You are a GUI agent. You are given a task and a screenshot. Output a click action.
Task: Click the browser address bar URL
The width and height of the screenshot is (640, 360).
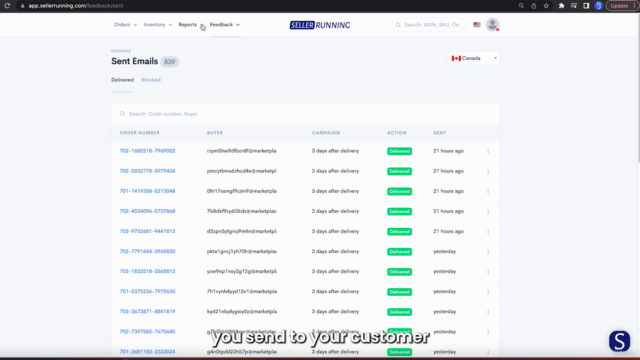76,6
